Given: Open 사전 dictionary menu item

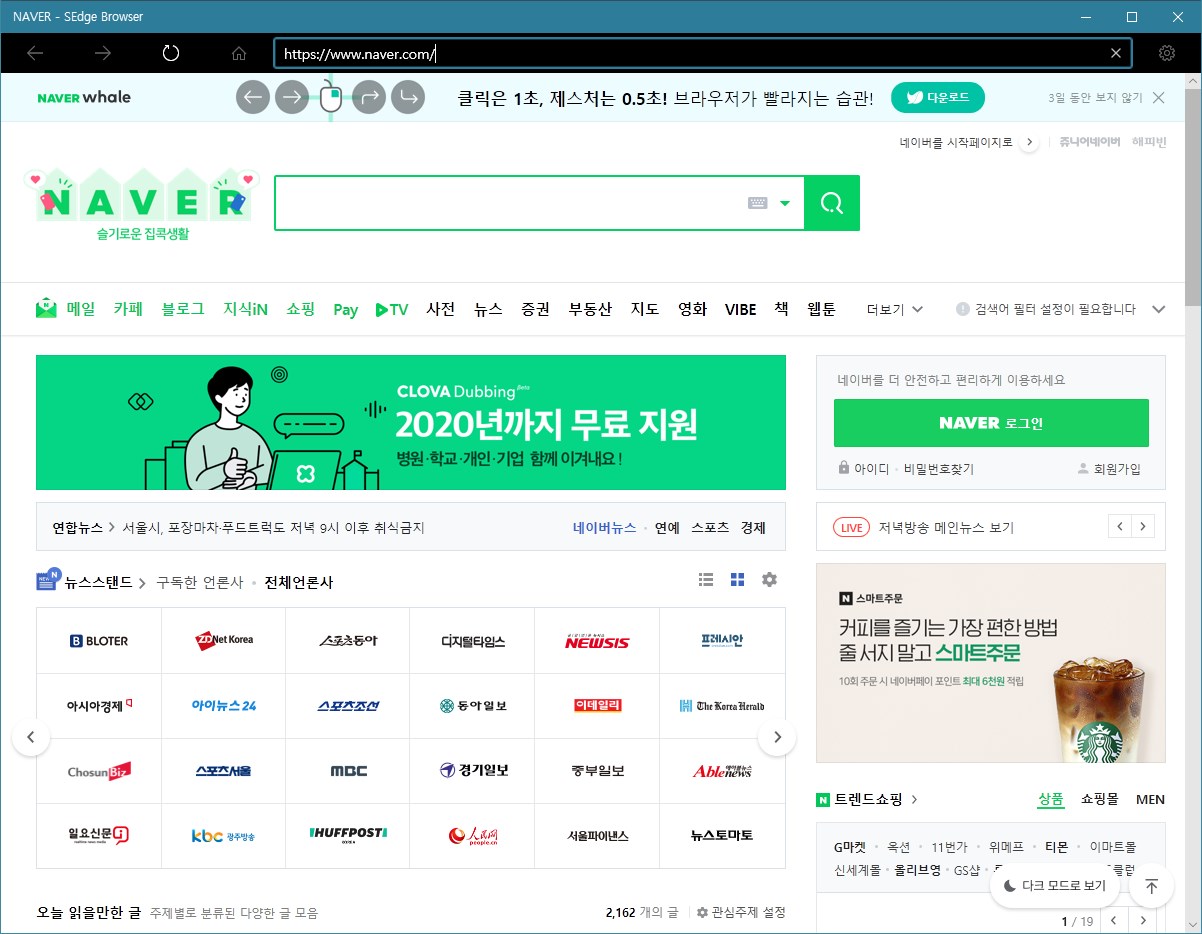Looking at the screenshot, I should click(x=441, y=309).
